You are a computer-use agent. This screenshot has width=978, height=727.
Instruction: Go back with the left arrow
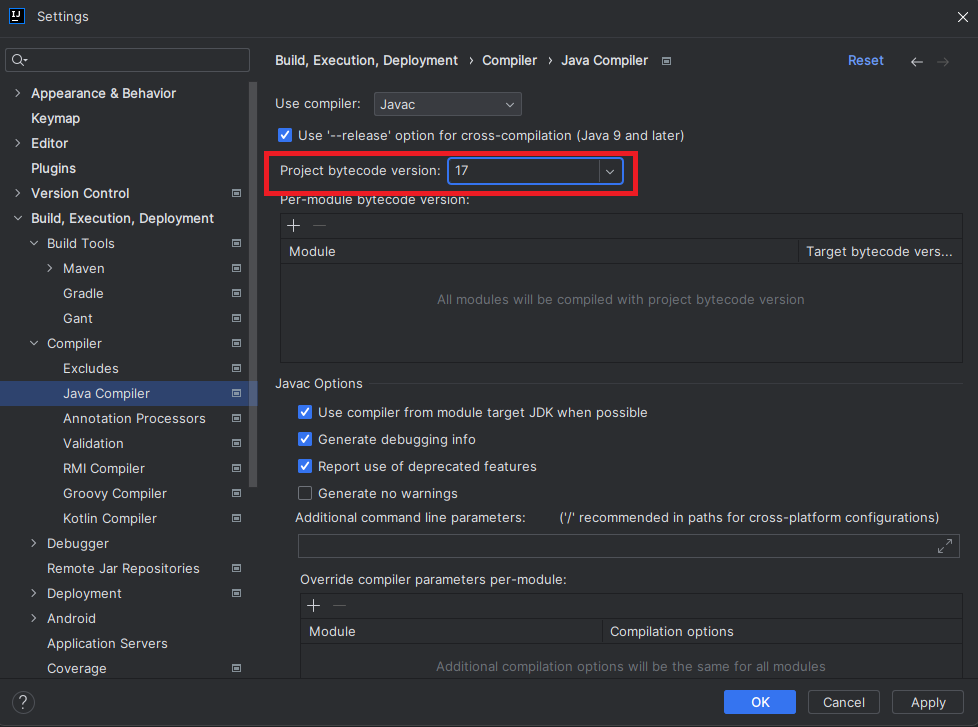coord(916,62)
